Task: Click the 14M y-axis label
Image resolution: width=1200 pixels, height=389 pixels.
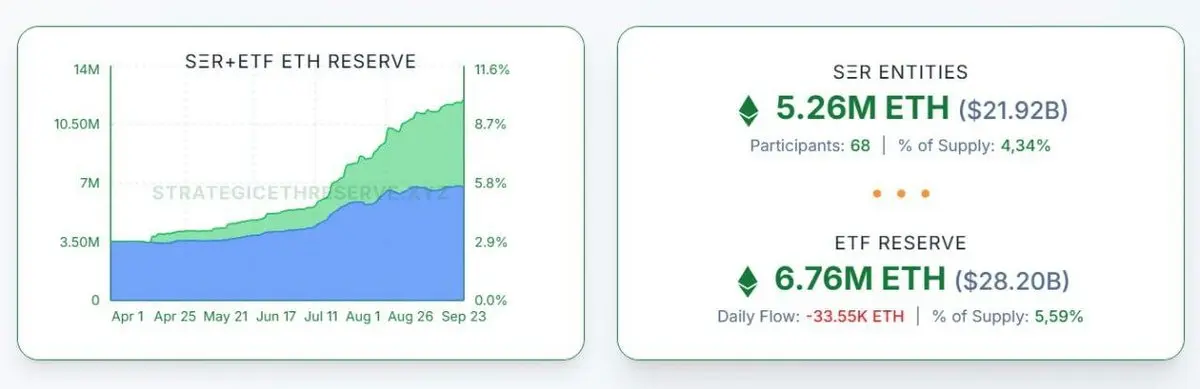Action: (x=85, y=69)
